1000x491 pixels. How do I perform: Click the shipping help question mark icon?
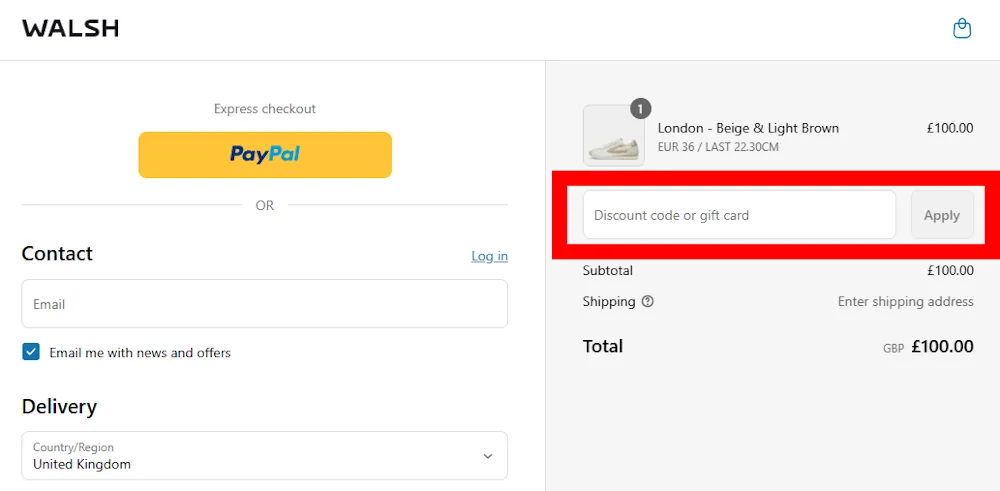point(648,301)
